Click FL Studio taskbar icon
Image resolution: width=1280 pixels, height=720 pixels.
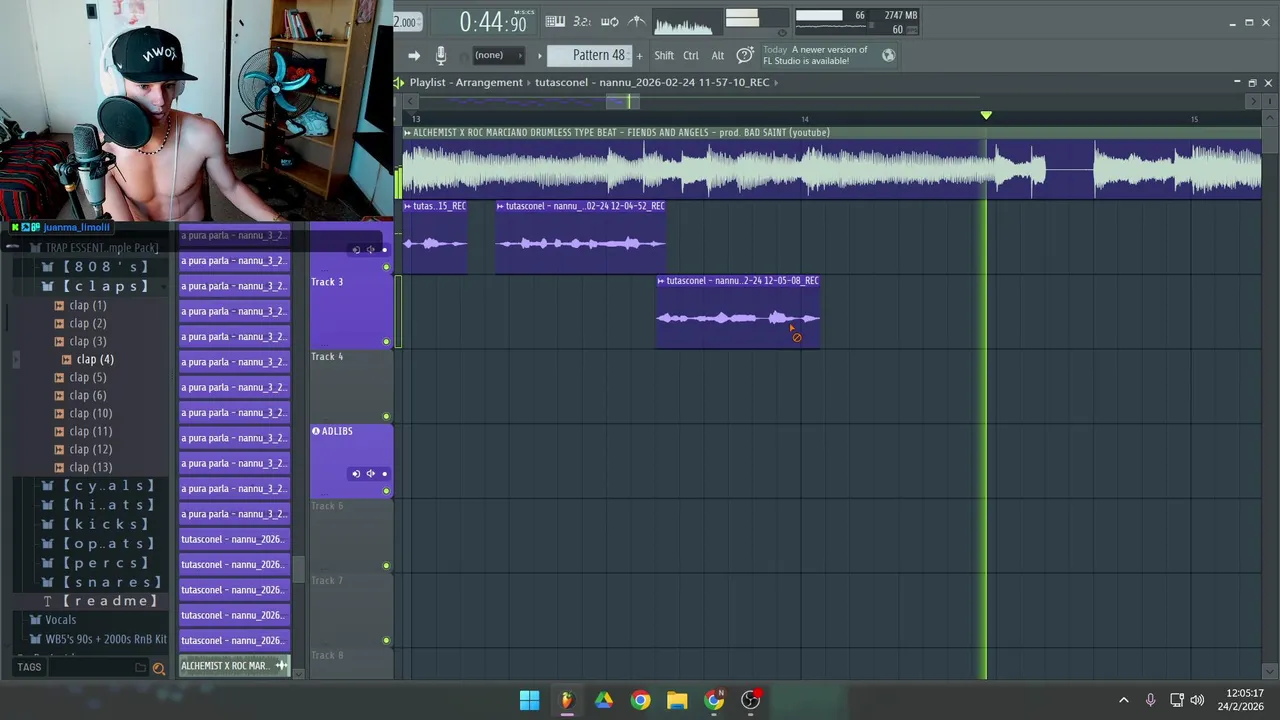coord(567,700)
